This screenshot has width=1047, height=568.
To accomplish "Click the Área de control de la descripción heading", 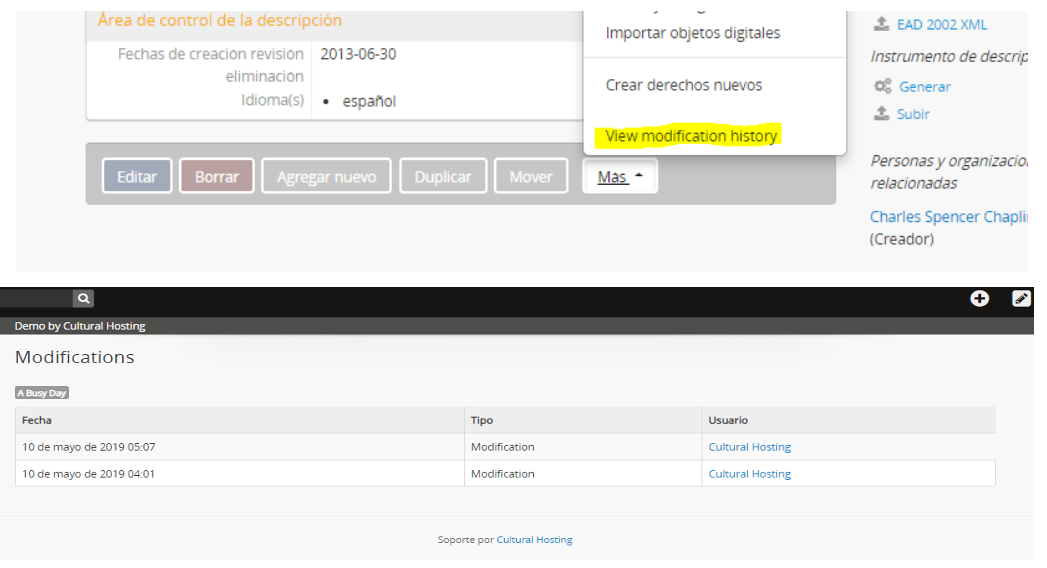I will point(220,20).
